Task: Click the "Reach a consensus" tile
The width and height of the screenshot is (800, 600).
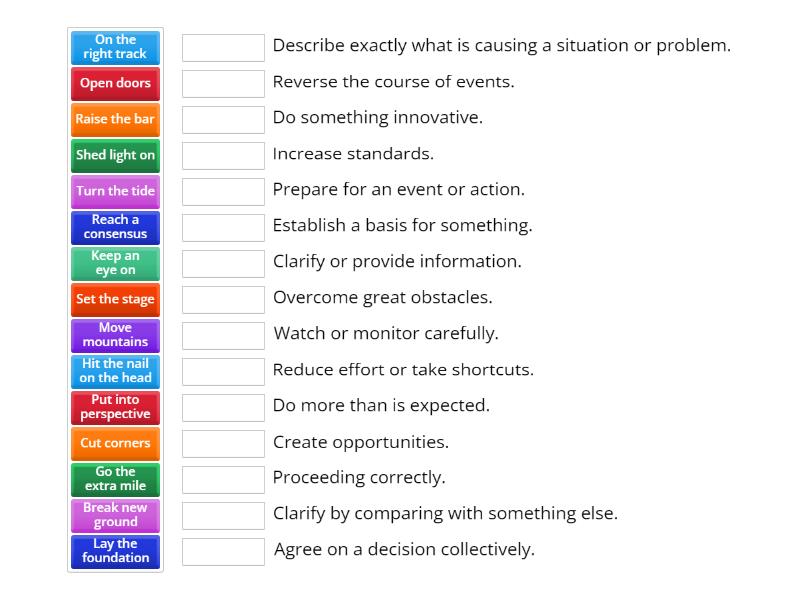Action: tap(115, 228)
